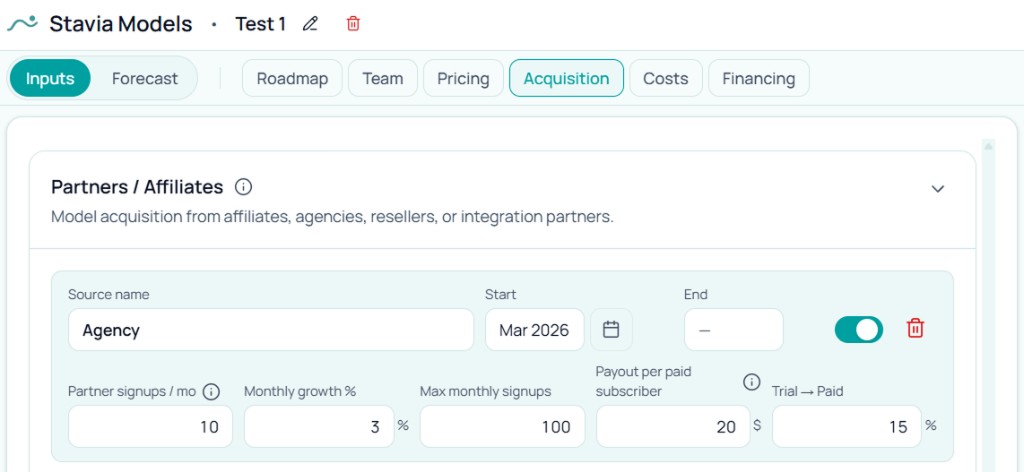Image resolution: width=1024 pixels, height=472 pixels.
Task: Edit the Test 1 model name with pencil icon
Action: point(310,24)
